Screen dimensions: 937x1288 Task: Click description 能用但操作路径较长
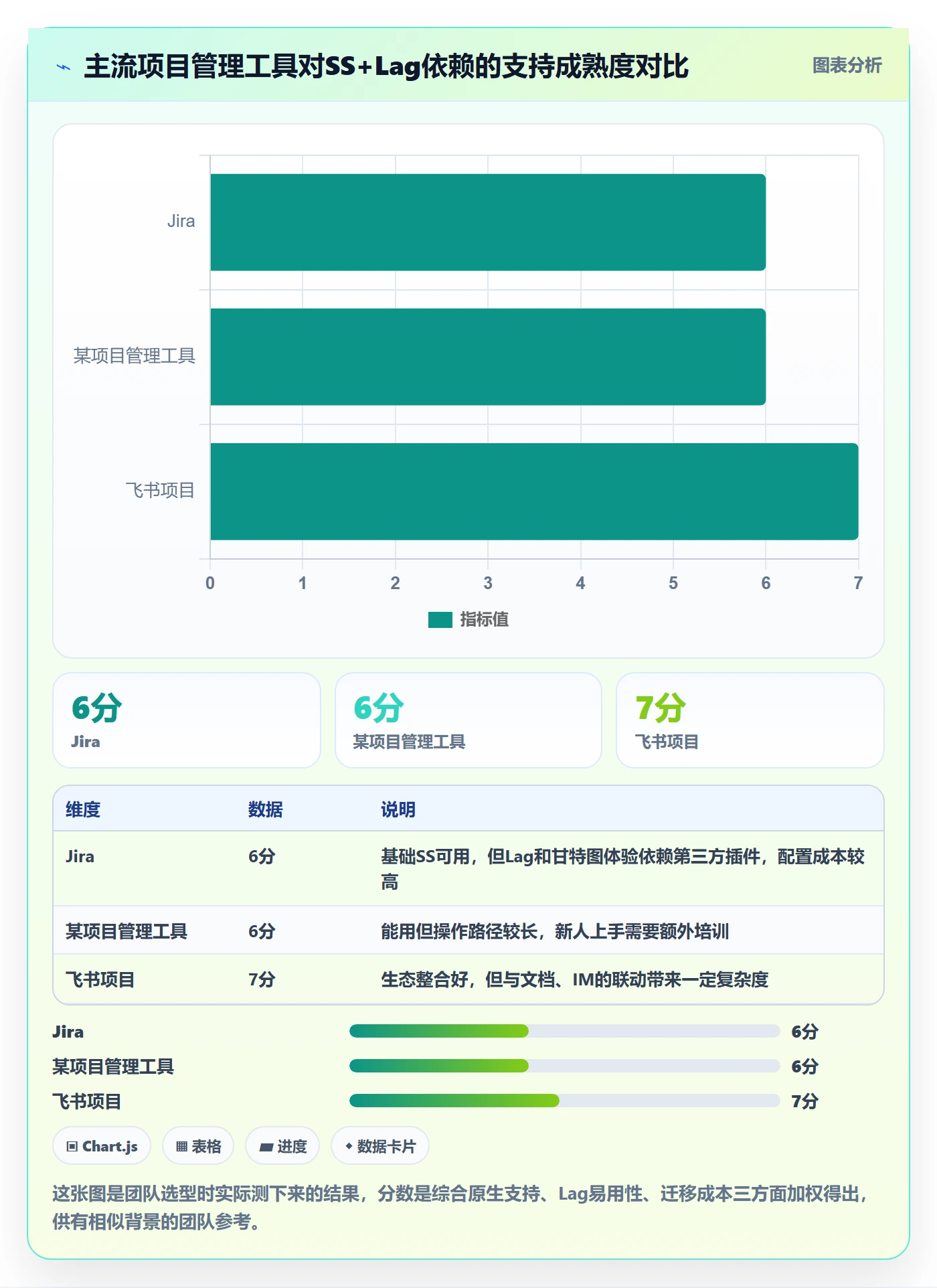pyautogui.click(x=555, y=931)
